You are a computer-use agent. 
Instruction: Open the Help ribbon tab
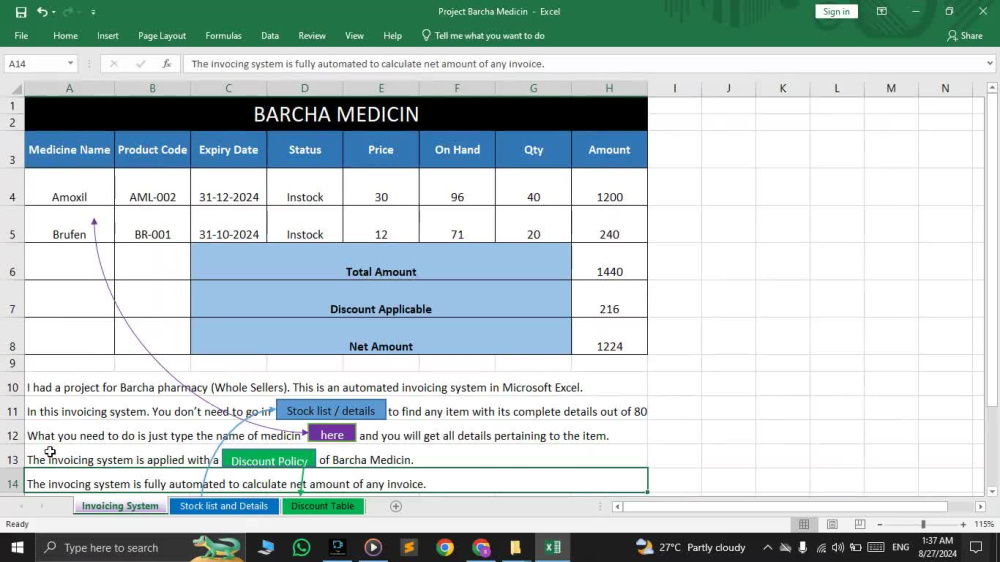[x=392, y=36]
